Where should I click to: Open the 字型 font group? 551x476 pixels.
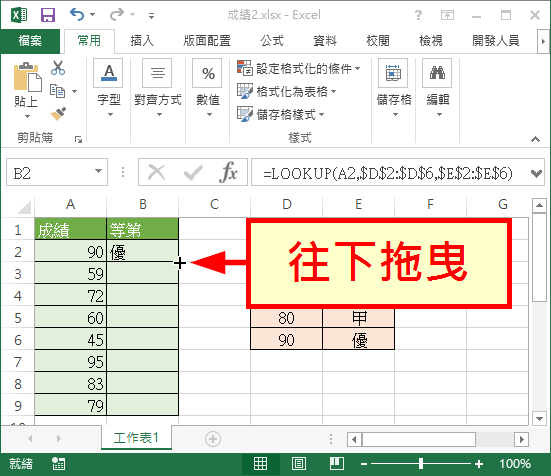click(x=109, y=89)
